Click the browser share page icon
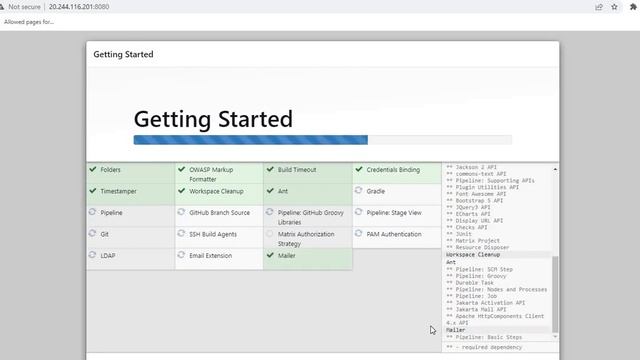This screenshot has width=640, height=360. (x=599, y=7)
